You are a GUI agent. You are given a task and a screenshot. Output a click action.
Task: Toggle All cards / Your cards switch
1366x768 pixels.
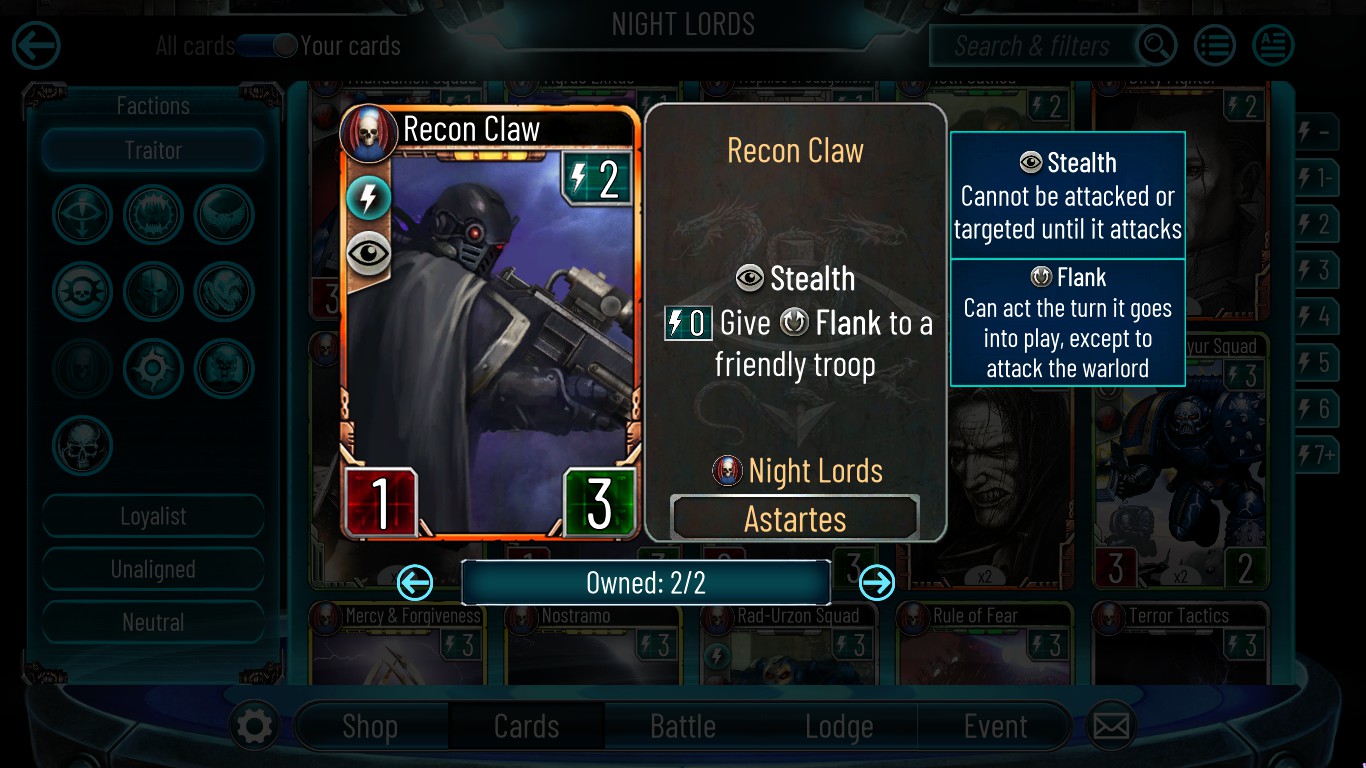(x=267, y=46)
